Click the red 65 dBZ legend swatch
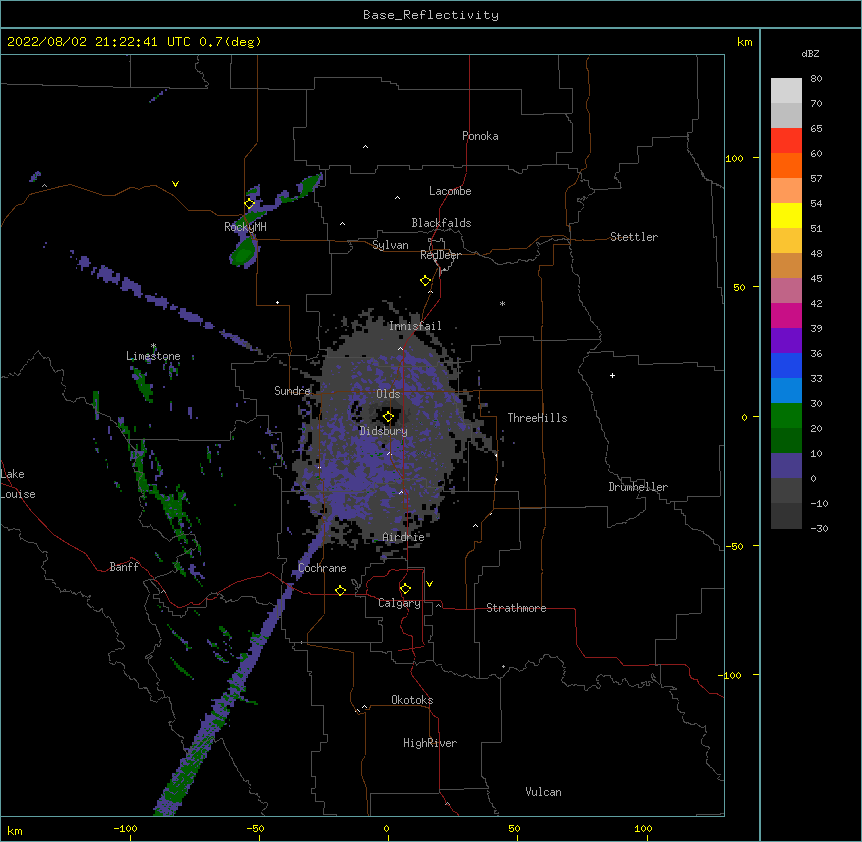Viewport: 862px width, 842px height. (x=786, y=141)
